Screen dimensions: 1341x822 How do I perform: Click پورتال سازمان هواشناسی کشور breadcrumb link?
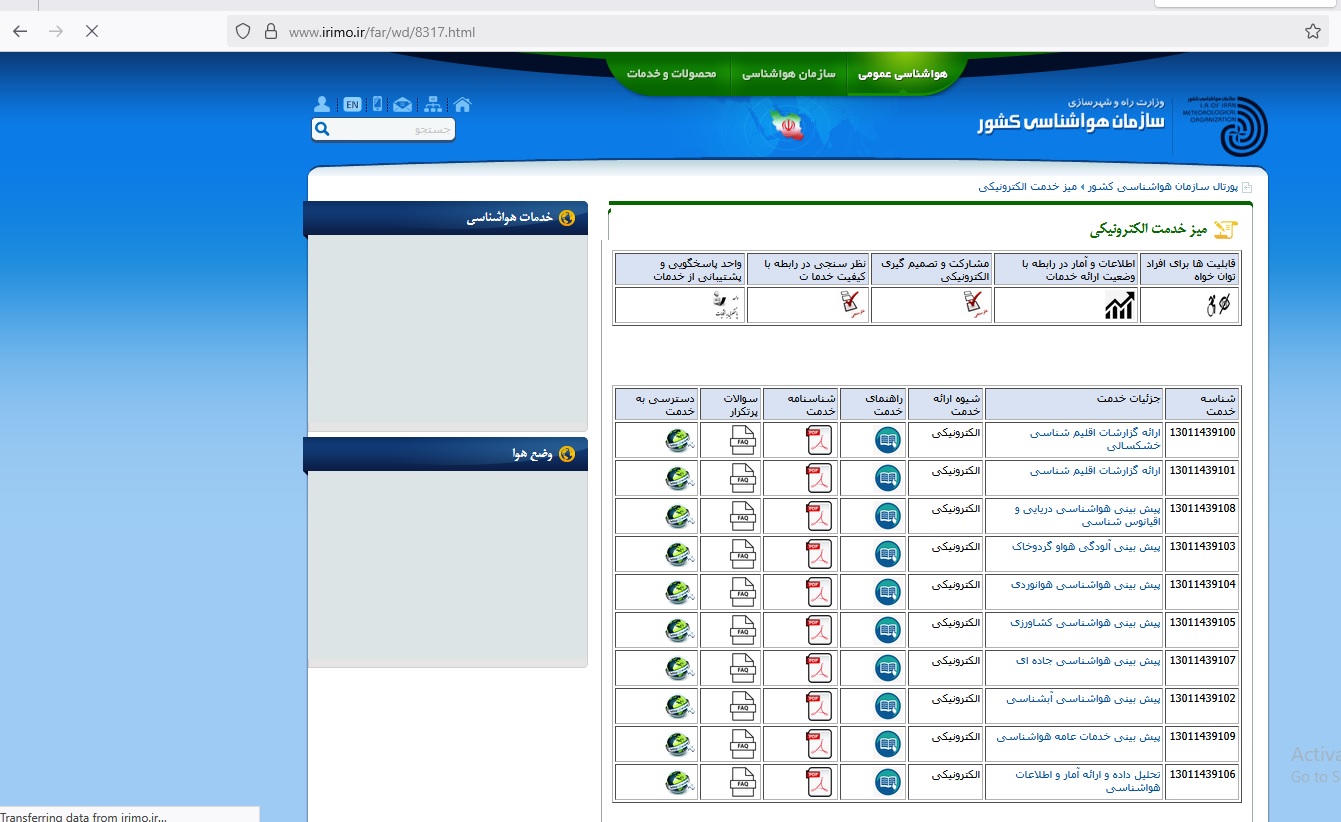coord(1162,187)
